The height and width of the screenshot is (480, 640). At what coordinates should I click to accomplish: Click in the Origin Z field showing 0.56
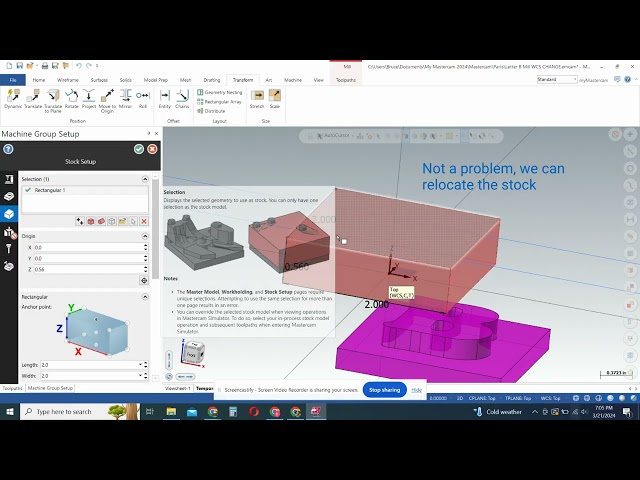[88, 269]
